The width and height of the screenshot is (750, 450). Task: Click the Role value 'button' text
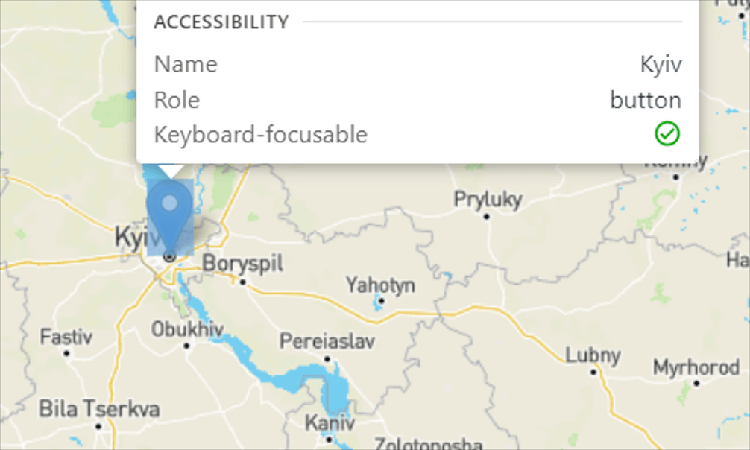[646, 100]
